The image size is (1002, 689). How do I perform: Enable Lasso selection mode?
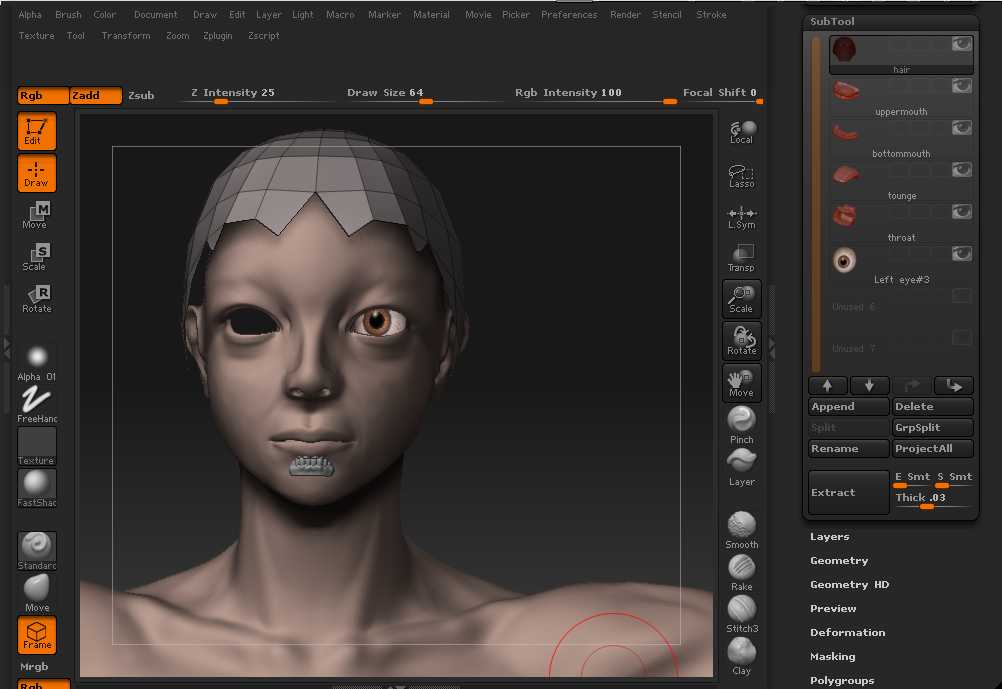click(x=741, y=177)
